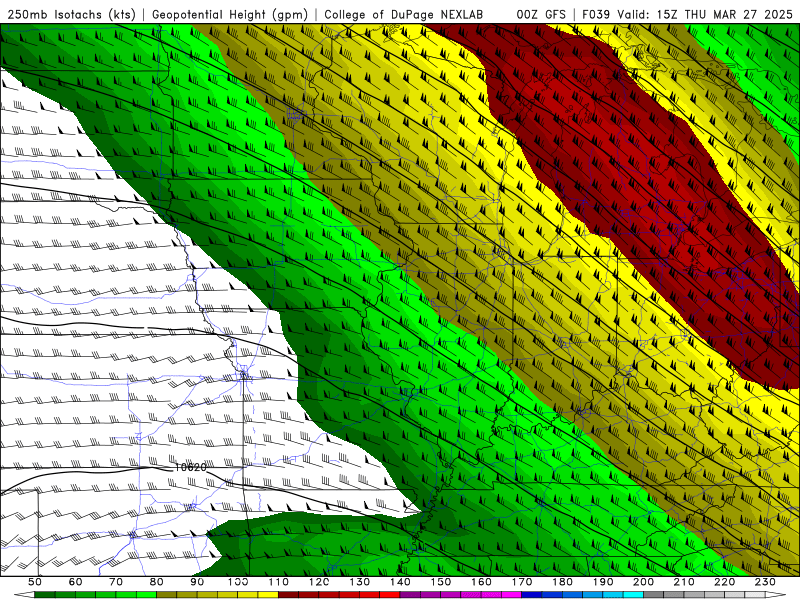Click the '160' color scale label
The height and width of the screenshot is (600, 800).
[x=481, y=582]
